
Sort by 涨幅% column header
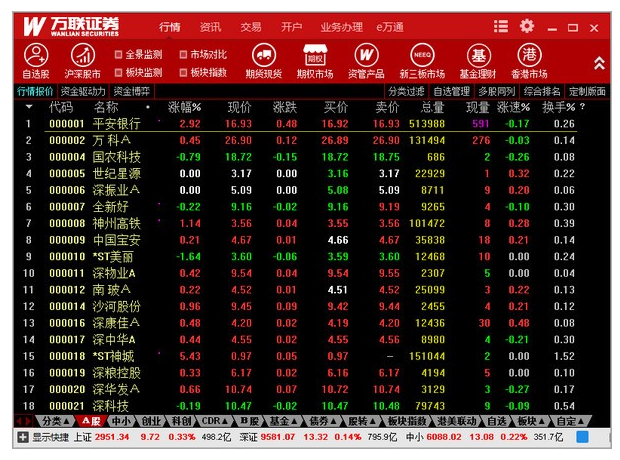pos(184,107)
